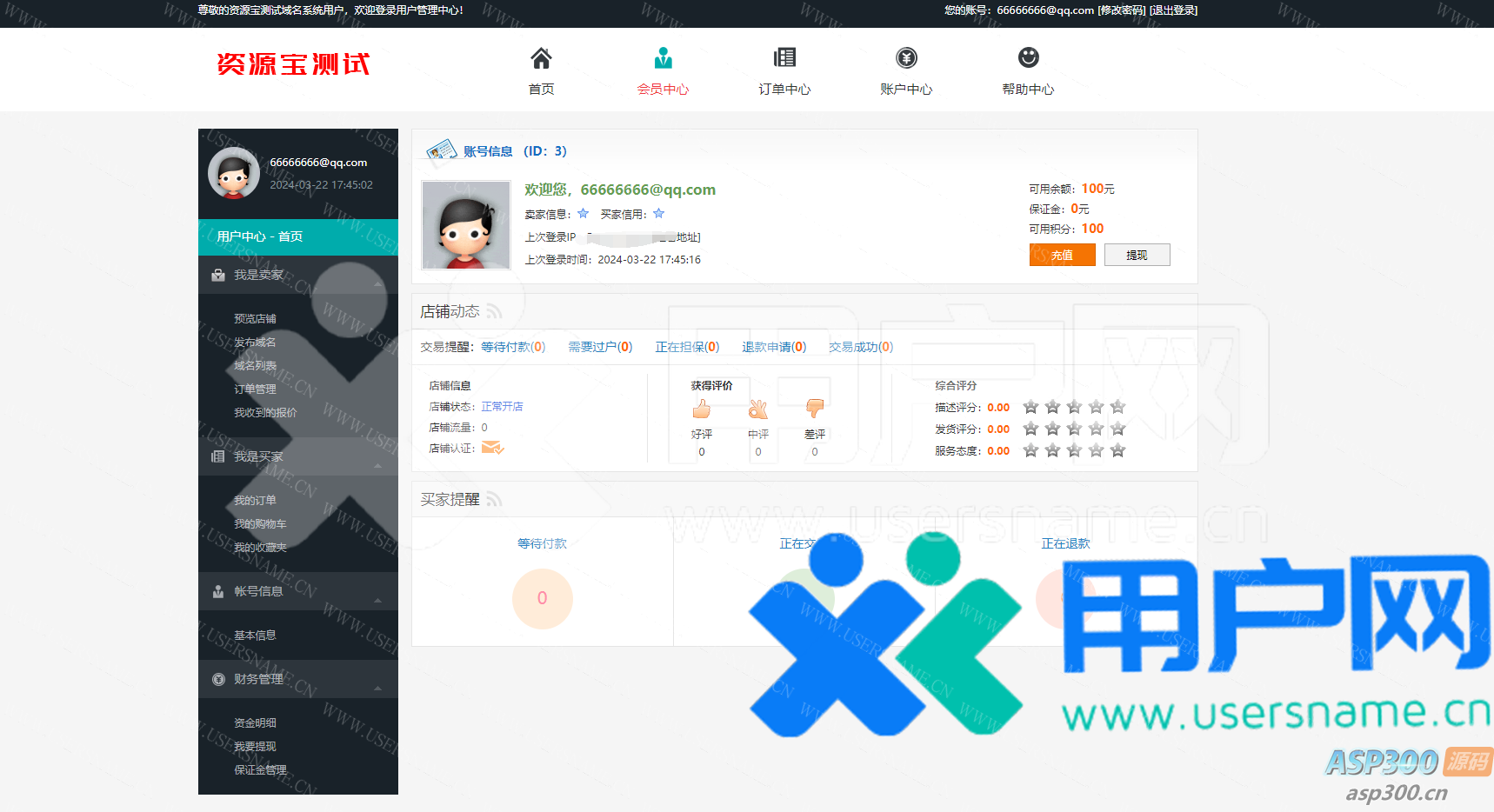Open the member center person icon
The image size is (1494, 812).
pos(663,58)
